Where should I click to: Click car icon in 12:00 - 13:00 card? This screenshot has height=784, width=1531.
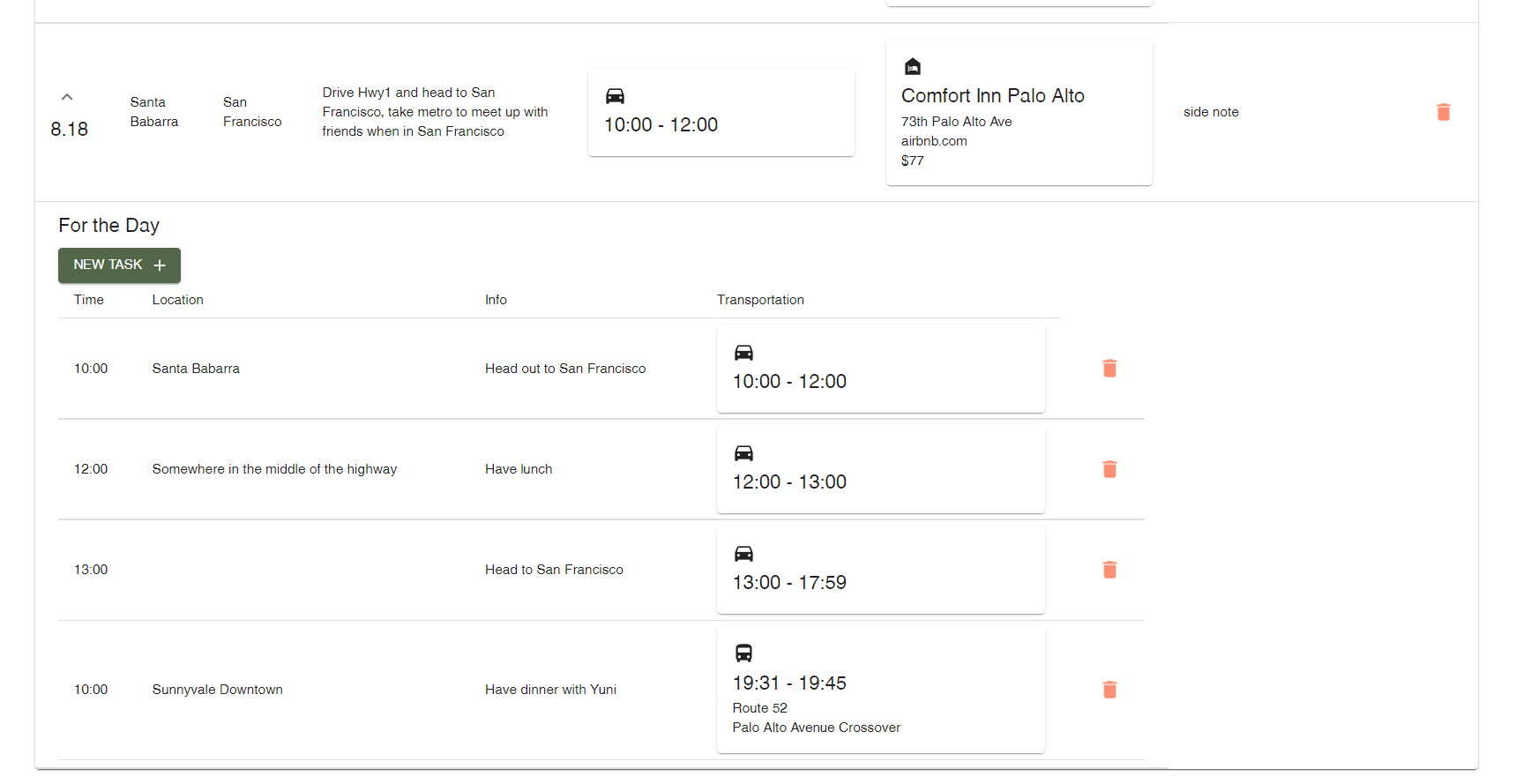pyautogui.click(x=743, y=453)
